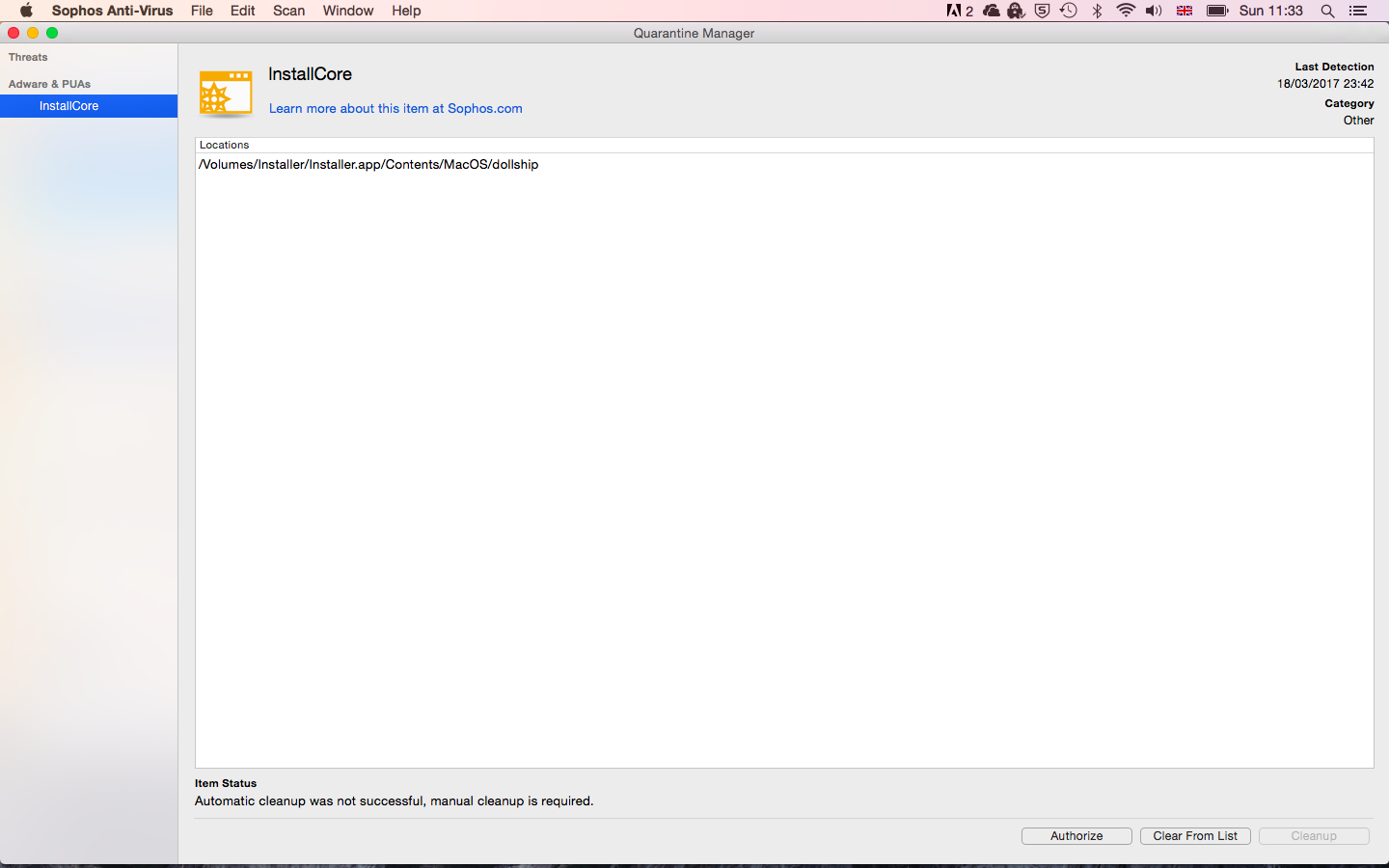Zoom the Quarantine Manager window with the green button
Viewport: 1389px width, 868px height.
pos(52,33)
